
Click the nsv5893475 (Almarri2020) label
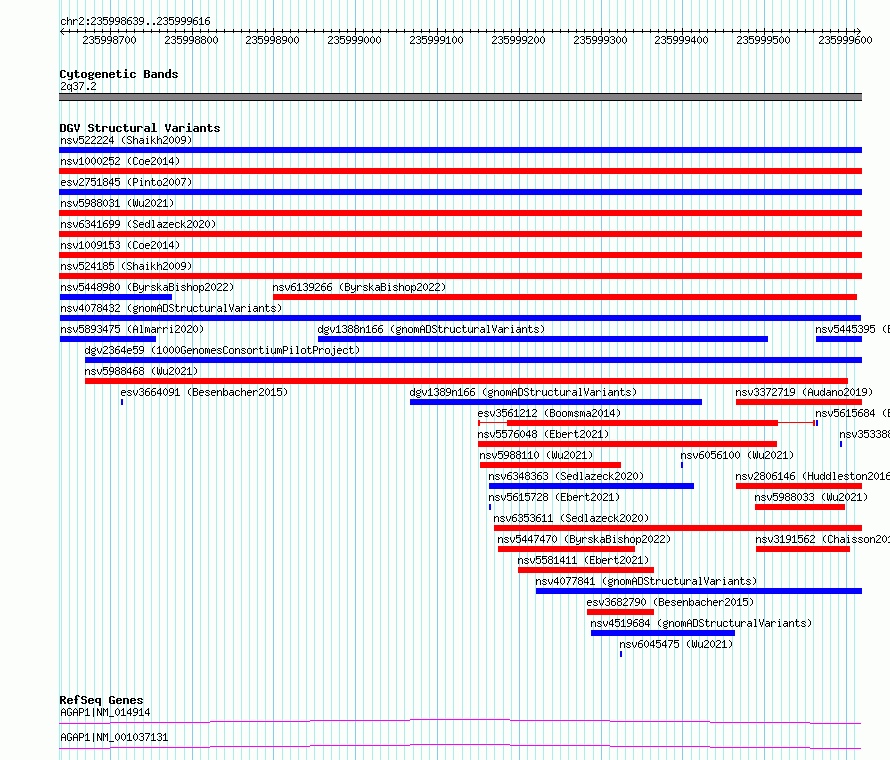pyautogui.click(x=132, y=329)
